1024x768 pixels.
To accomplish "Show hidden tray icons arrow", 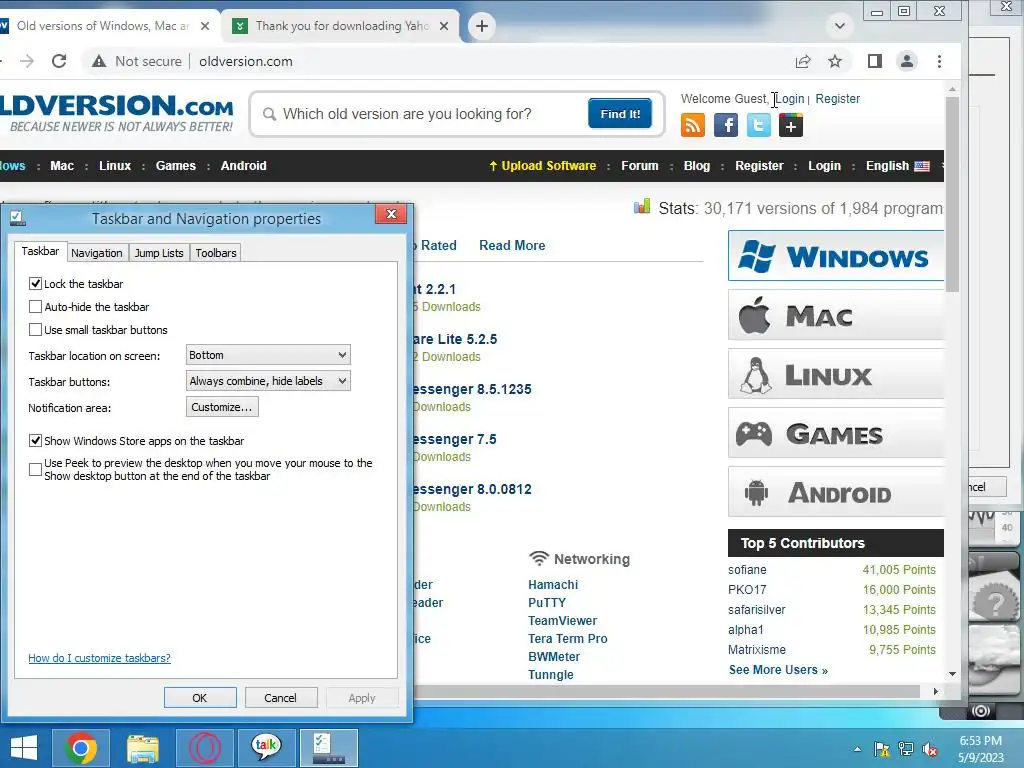I will click(x=857, y=749).
